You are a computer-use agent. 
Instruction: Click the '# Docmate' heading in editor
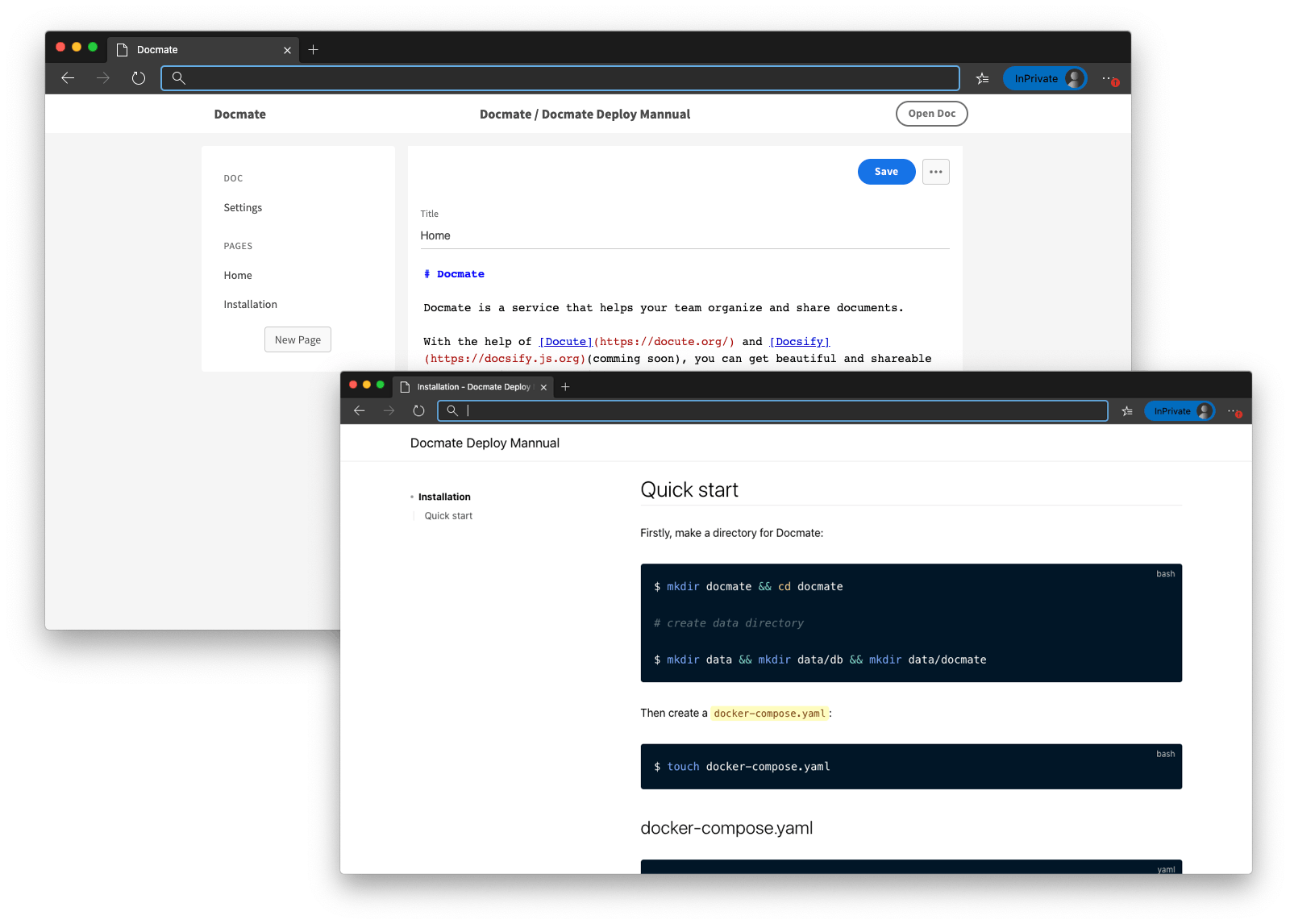point(454,274)
